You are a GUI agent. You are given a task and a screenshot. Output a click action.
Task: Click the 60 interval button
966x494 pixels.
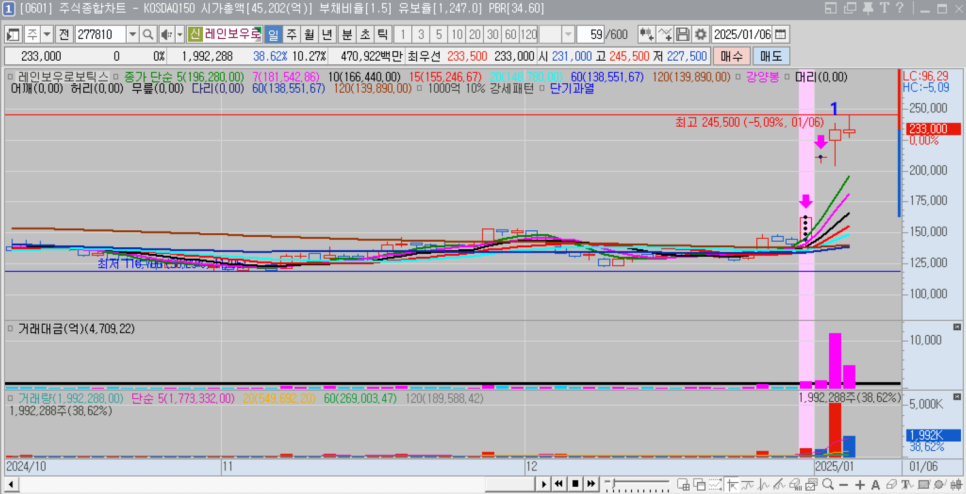coord(511,34)
